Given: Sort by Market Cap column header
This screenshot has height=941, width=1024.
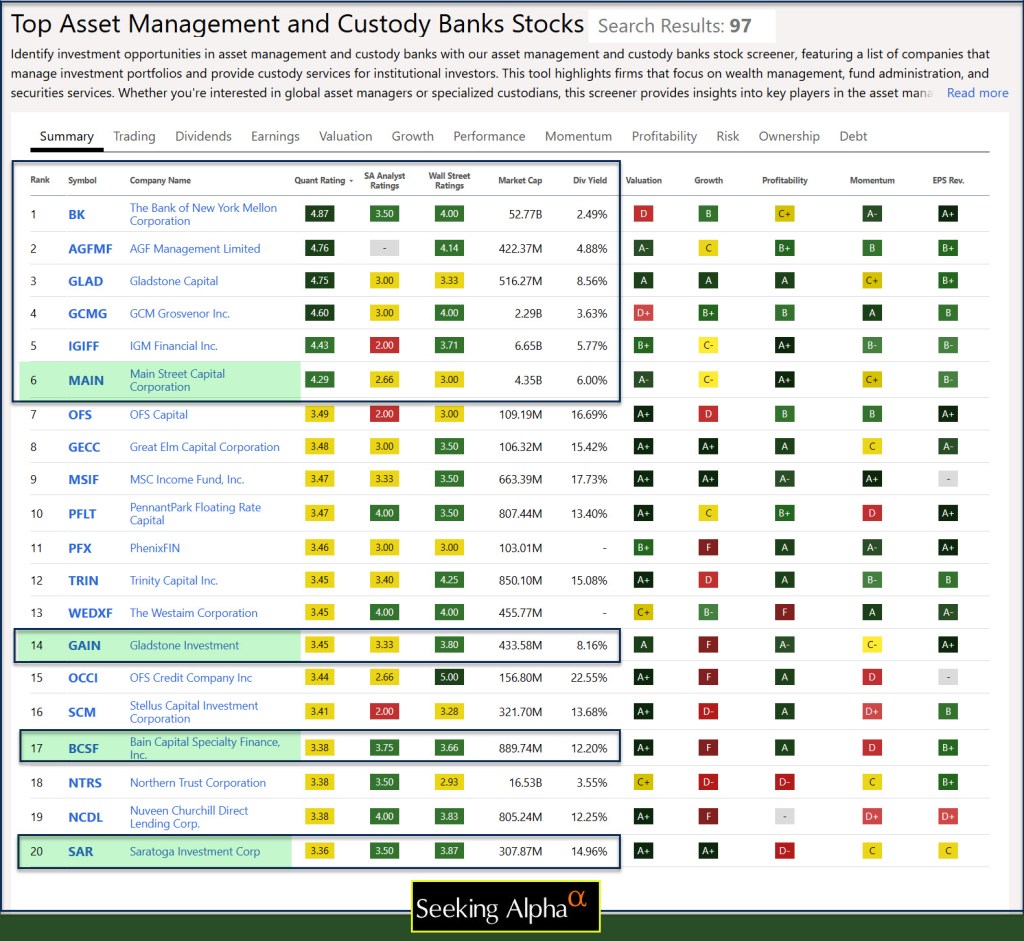Looking at the screenshot, I should coord(520,181).
